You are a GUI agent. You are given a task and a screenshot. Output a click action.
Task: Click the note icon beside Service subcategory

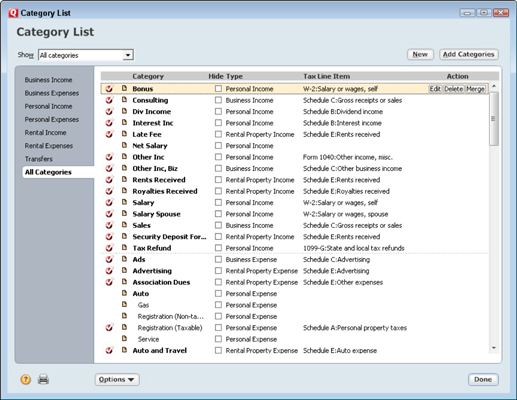(124, 338)
